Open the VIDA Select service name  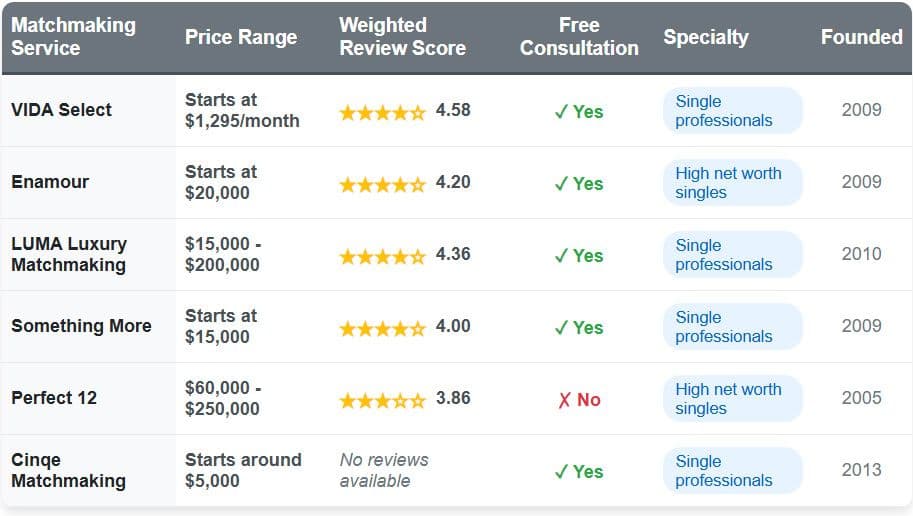[62, 110]
